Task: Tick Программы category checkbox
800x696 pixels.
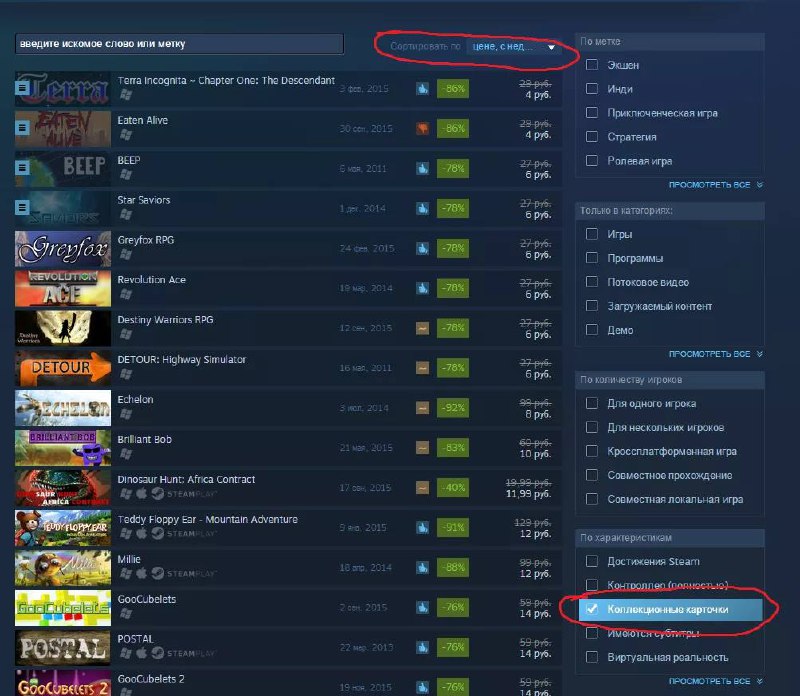Action: (x=592, y=258)
